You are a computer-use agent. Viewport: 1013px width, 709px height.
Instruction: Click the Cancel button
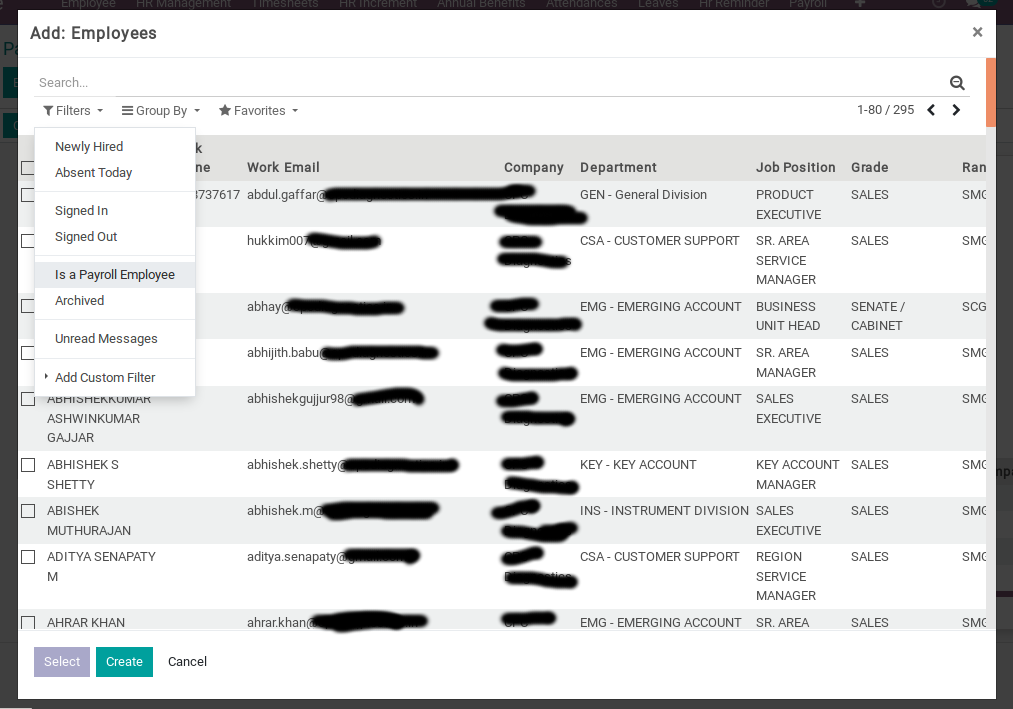point(187,662)
